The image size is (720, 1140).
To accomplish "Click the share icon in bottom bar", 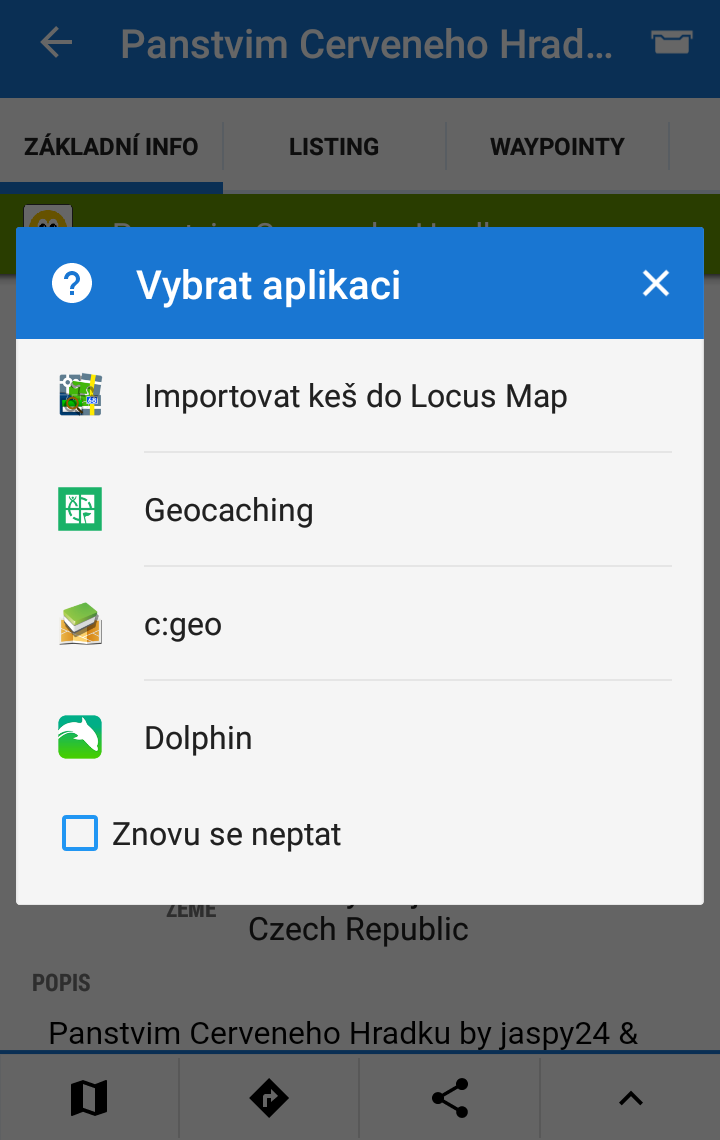I will [450, 1098].
